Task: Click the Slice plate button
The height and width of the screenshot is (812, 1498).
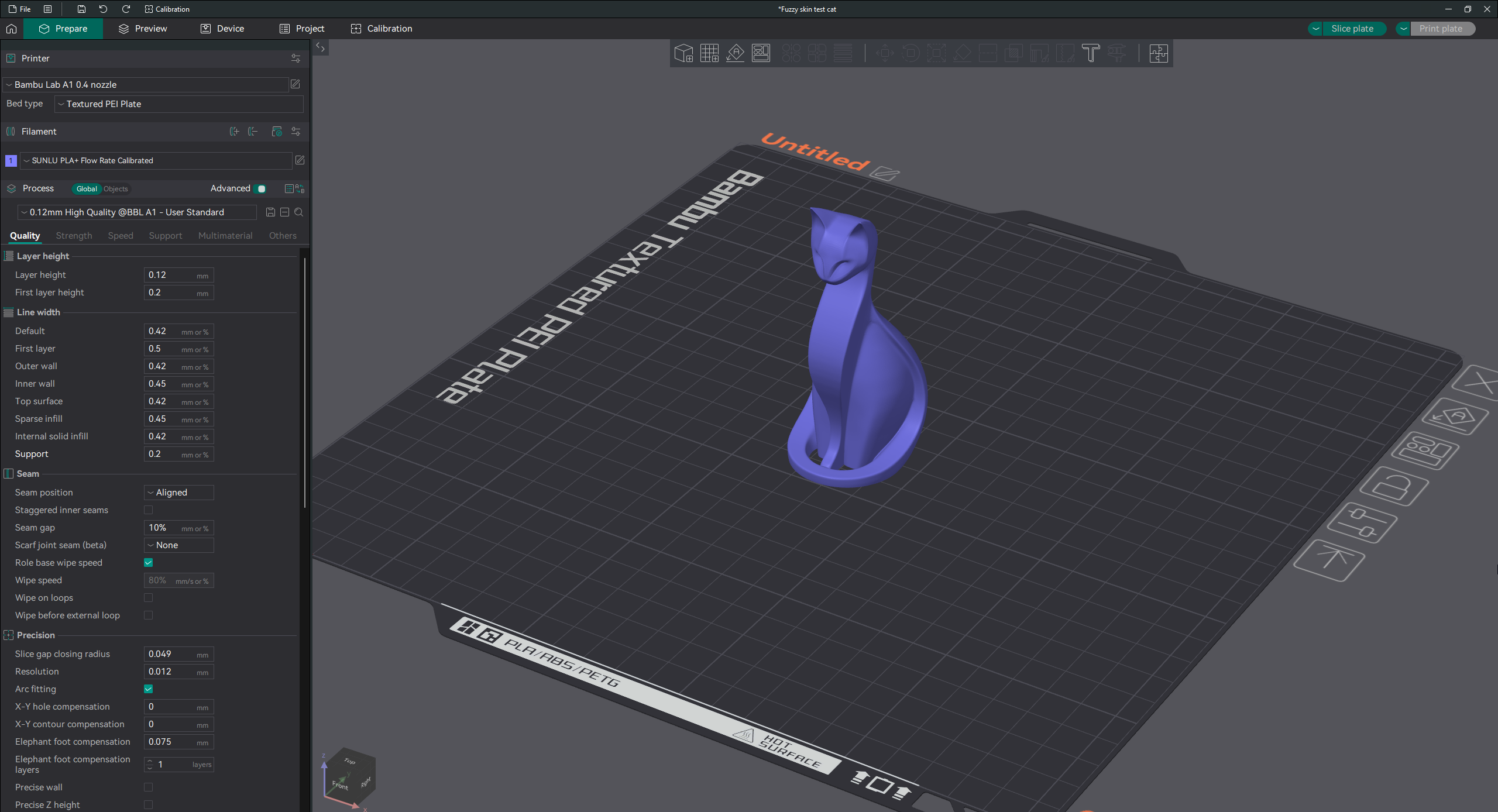Action: pos(1352,29)
